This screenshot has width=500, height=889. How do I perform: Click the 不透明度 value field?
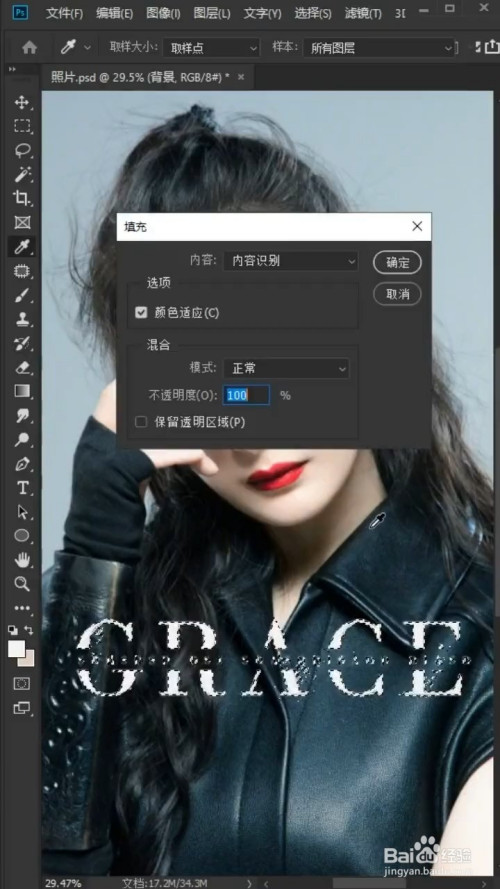pos(246,395)
